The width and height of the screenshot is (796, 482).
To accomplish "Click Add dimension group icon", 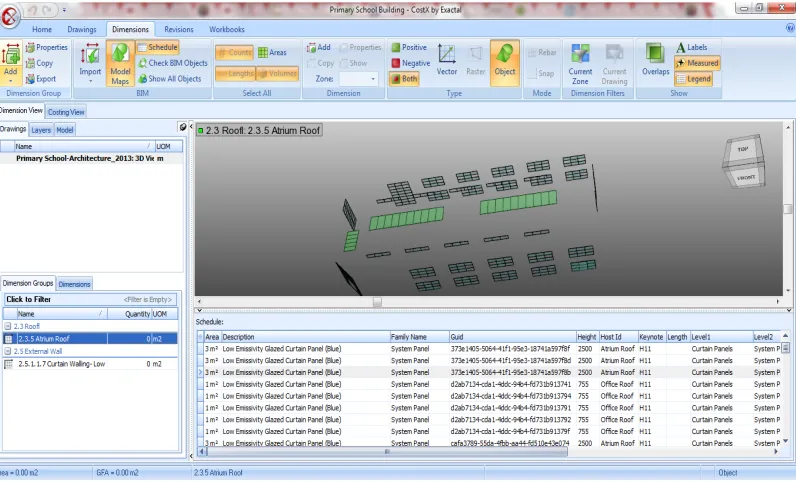I will pos(11,62).
